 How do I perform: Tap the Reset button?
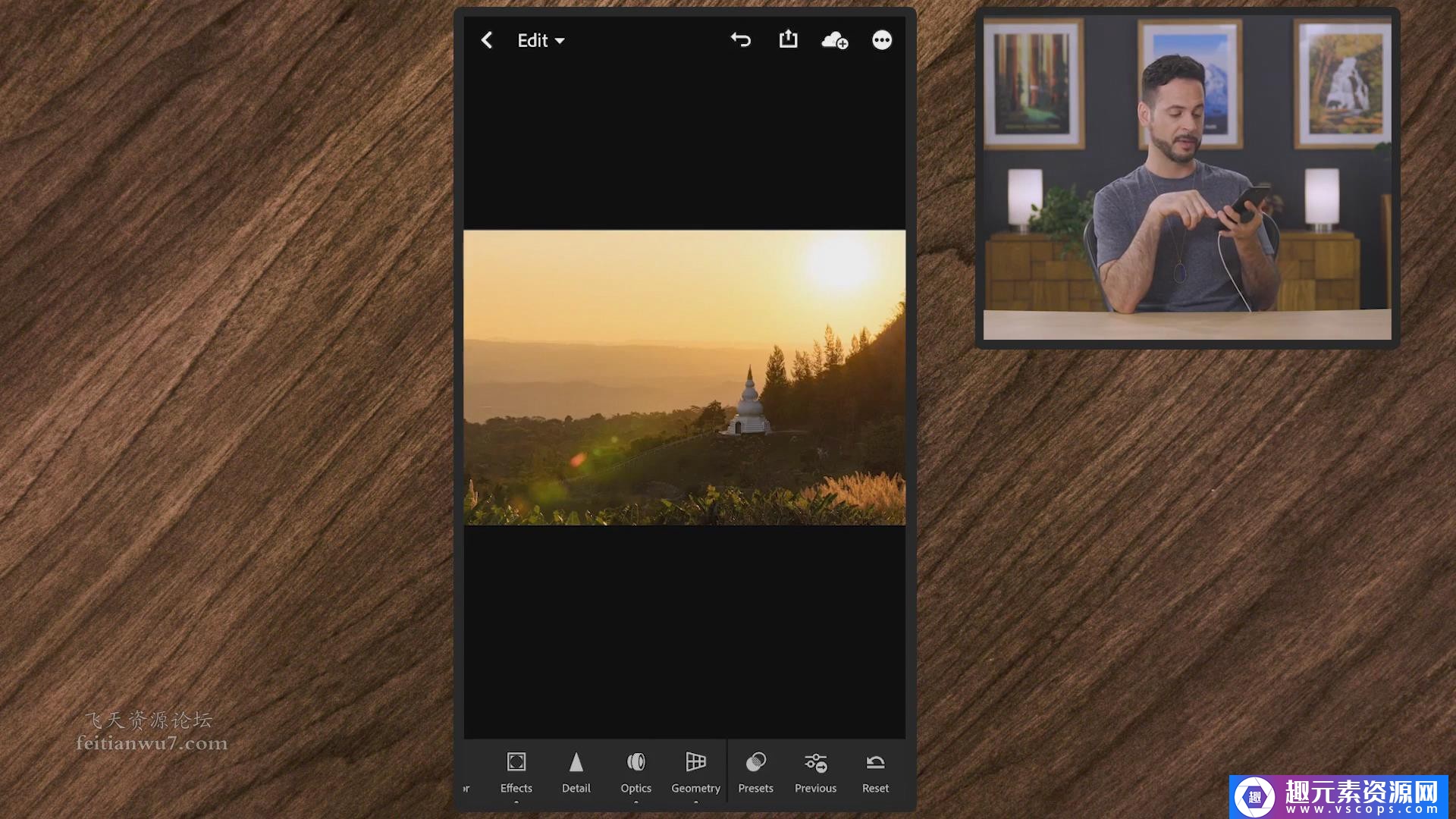click(875, 772)
